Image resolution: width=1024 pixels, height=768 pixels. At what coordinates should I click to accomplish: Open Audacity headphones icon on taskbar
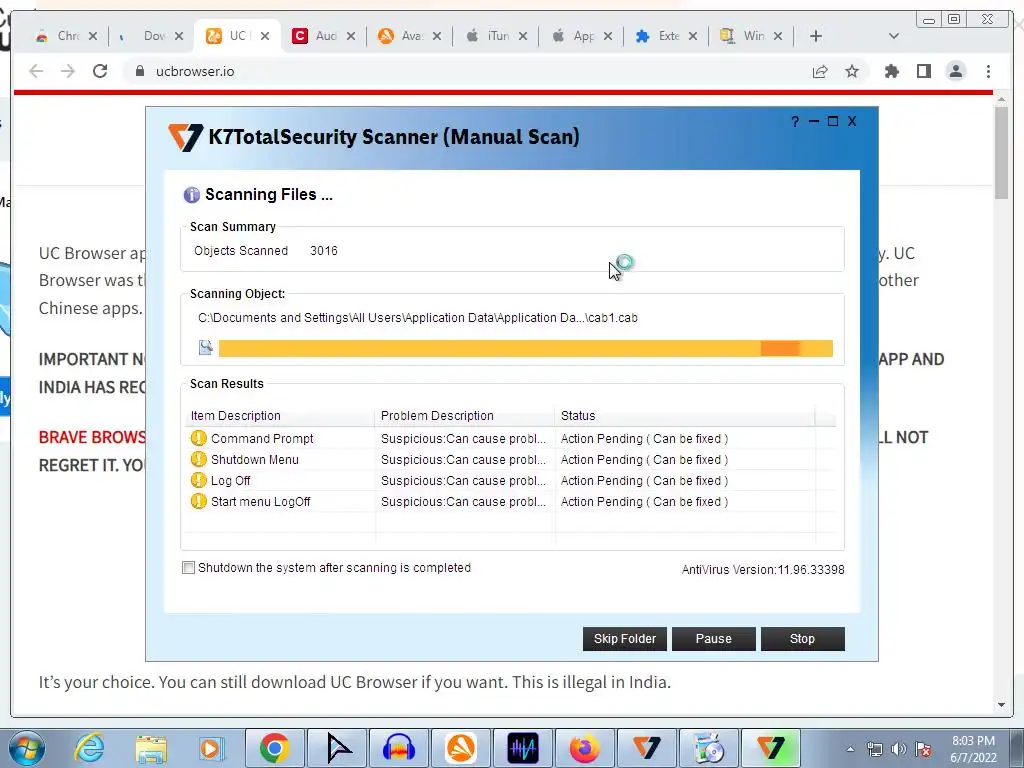[x=399, y=748]
